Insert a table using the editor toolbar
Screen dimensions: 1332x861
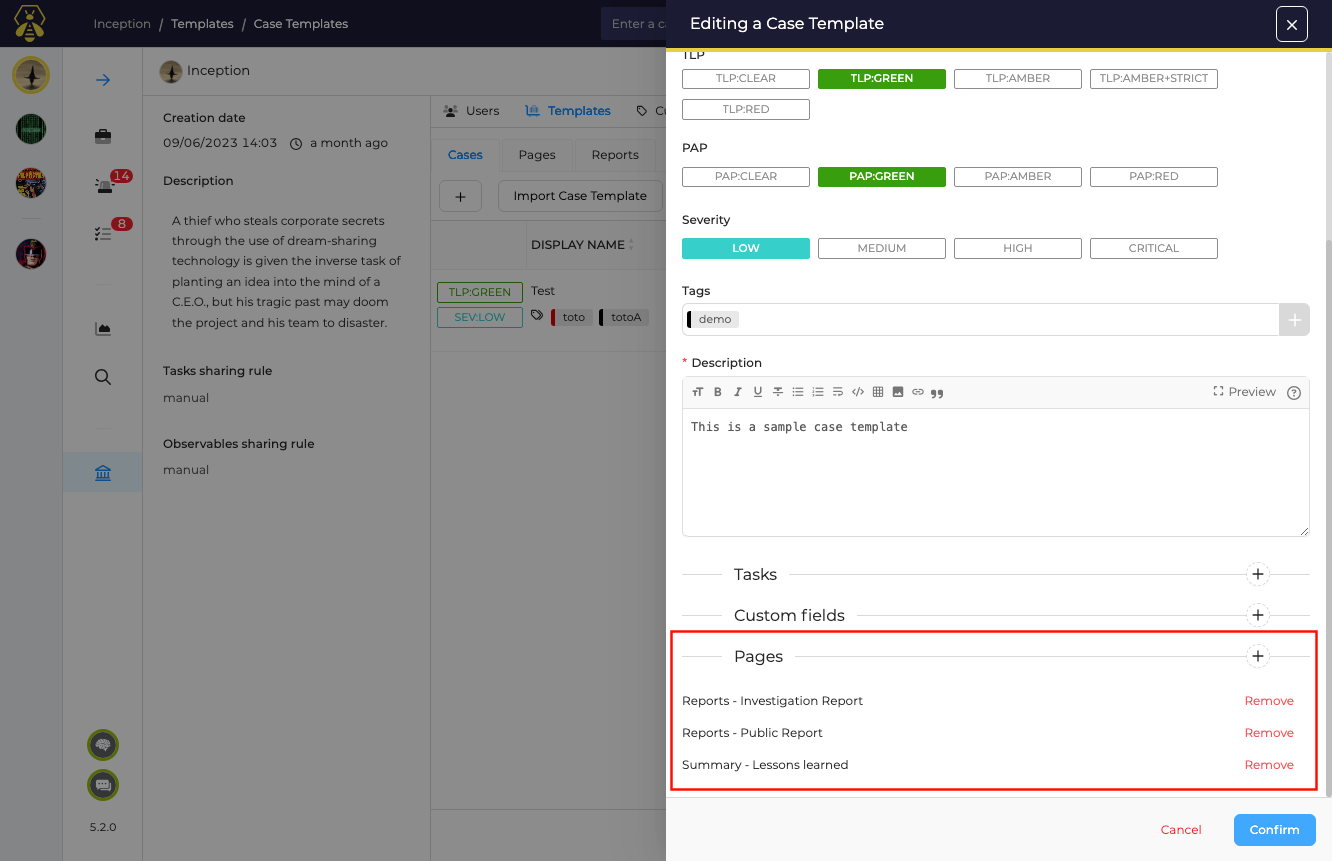(878, 392)
